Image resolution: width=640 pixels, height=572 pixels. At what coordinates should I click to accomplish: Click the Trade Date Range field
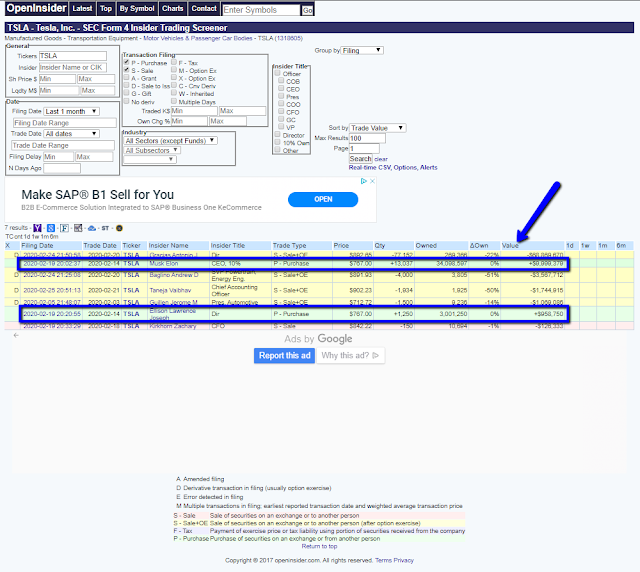click(x=63, y=145)
